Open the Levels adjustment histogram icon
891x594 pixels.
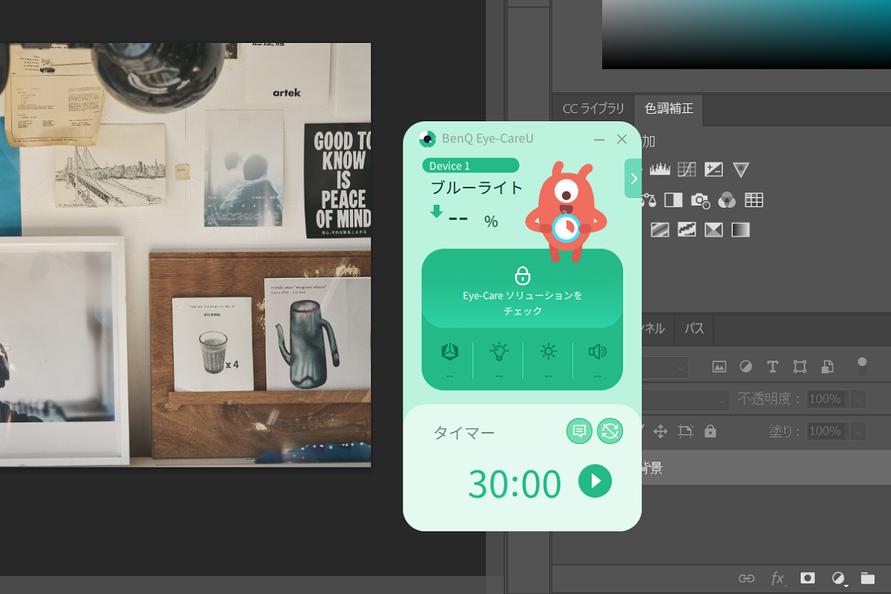(660, 169)
